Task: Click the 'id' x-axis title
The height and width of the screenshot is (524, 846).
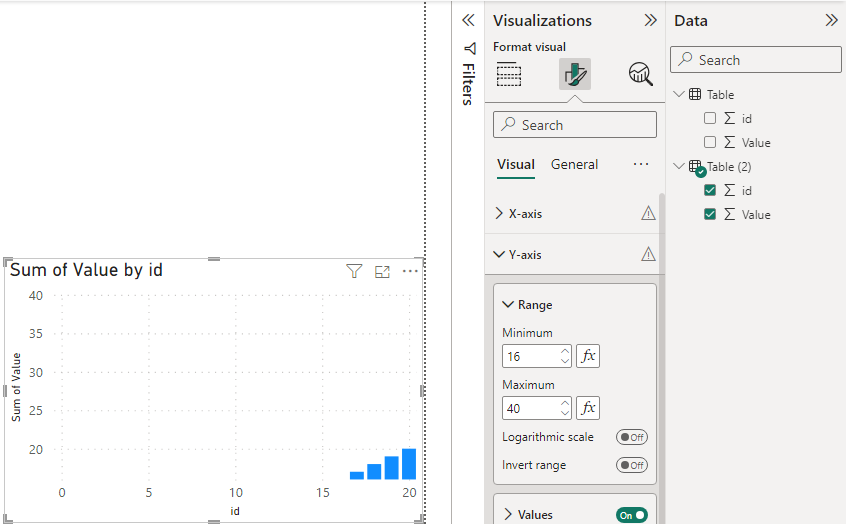Action: tap(235, 511)
